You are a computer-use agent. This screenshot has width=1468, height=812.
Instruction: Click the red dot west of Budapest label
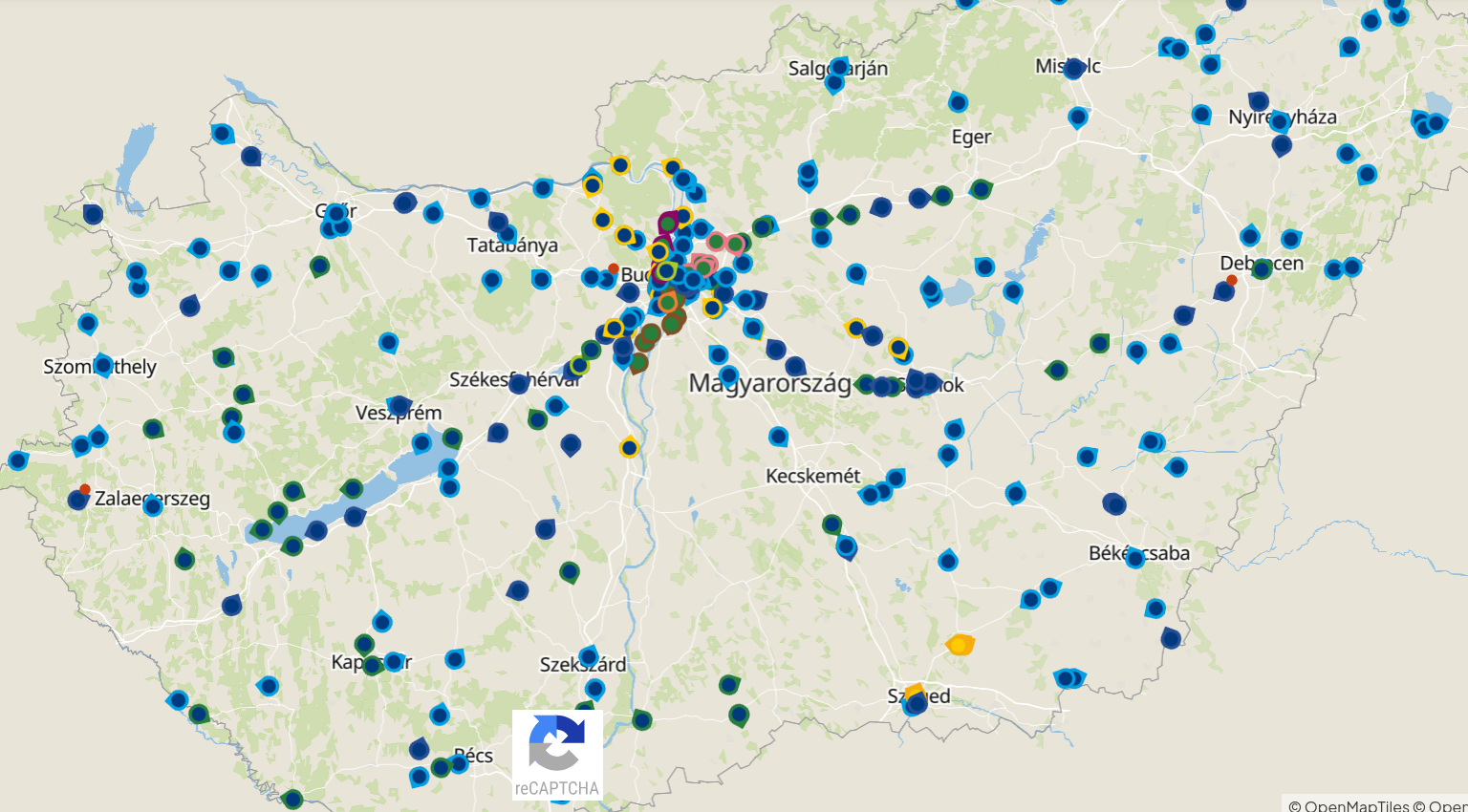coord(614,268)
